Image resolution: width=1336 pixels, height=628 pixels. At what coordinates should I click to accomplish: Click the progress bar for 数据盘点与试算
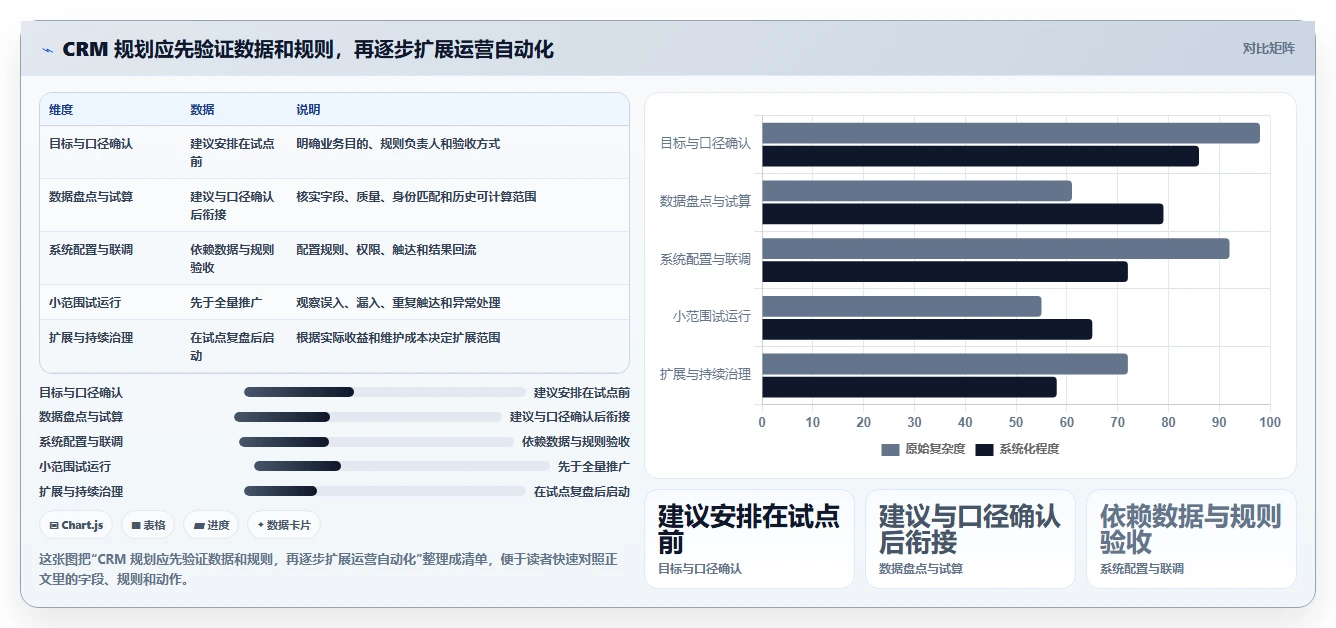tap(367, 417)
